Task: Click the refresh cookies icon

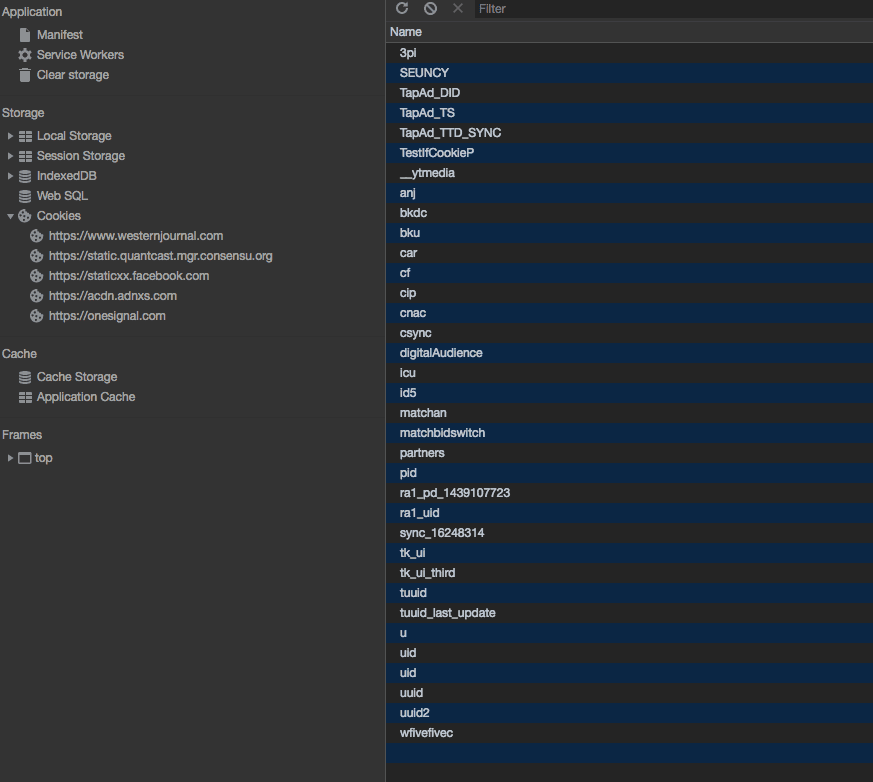Action: click(x=402, y=8)
